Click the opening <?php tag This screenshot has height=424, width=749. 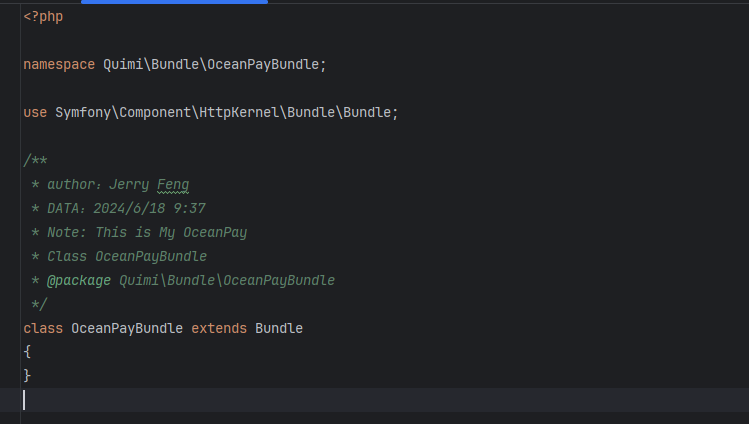coord(43,17)
